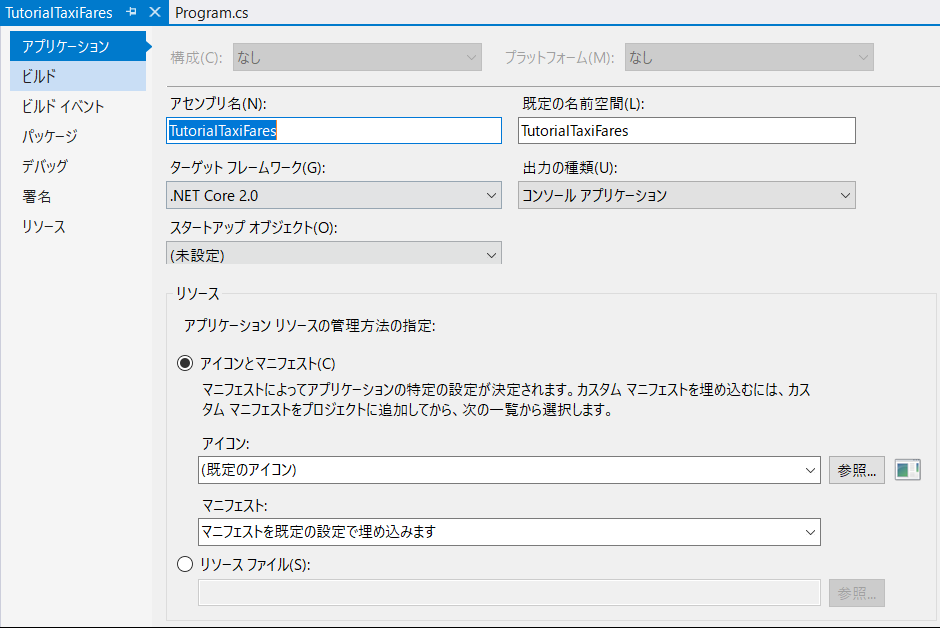Open the アイコン selection dropdown

coord(809,470)
